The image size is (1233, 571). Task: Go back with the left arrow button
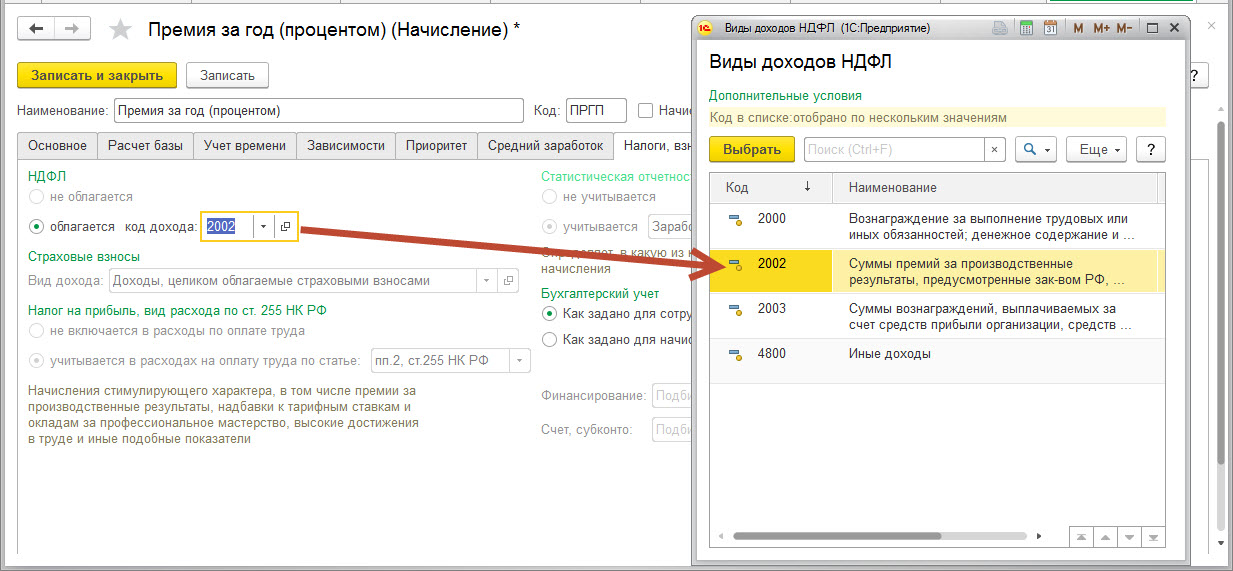tap(37, 29)
